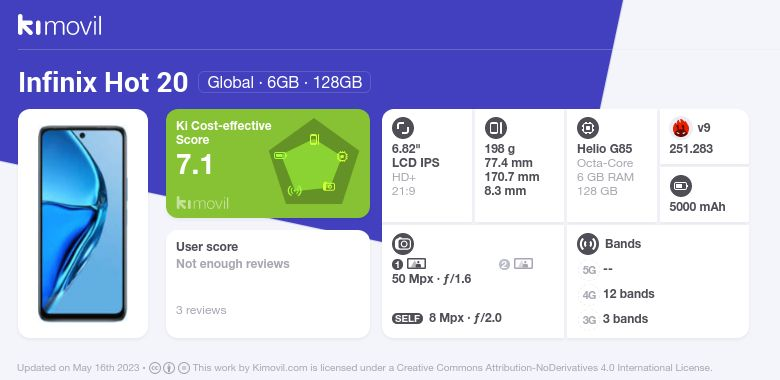Click the processor chip icon

coord(588,128)
